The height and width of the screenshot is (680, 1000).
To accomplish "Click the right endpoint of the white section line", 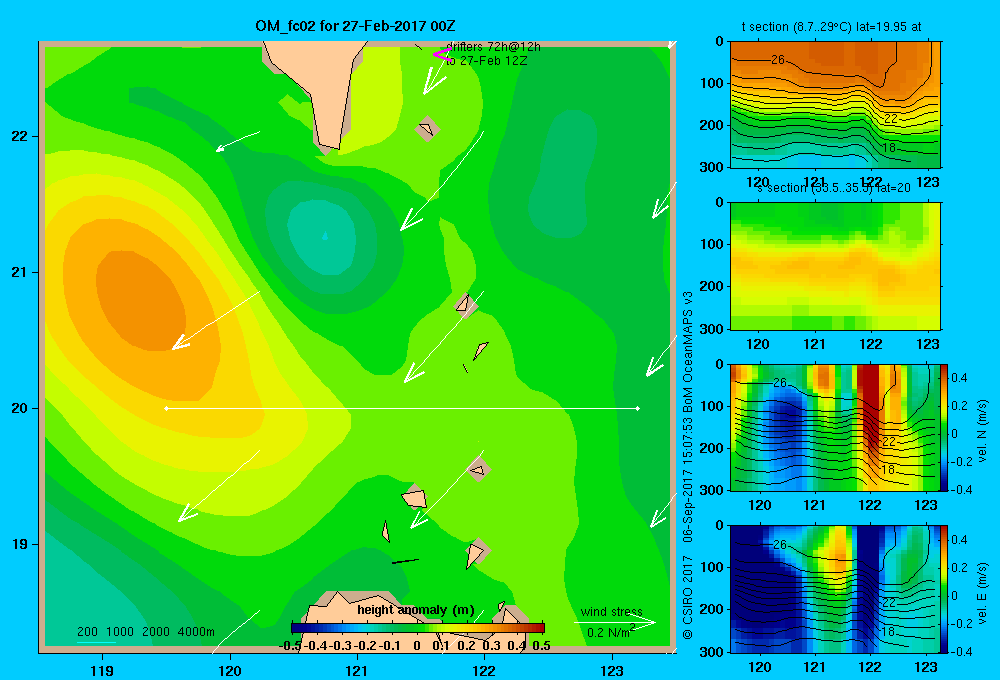I will tap(638, 408).
